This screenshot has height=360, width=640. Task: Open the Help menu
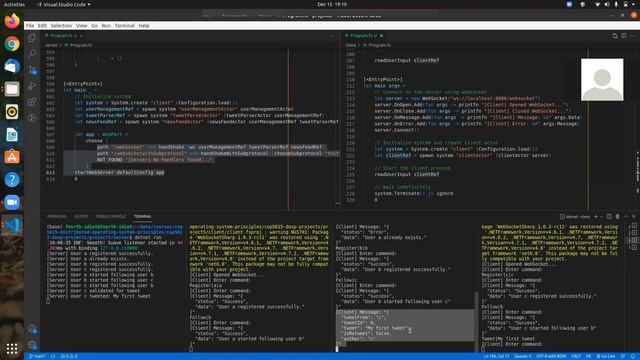[144, 26]
